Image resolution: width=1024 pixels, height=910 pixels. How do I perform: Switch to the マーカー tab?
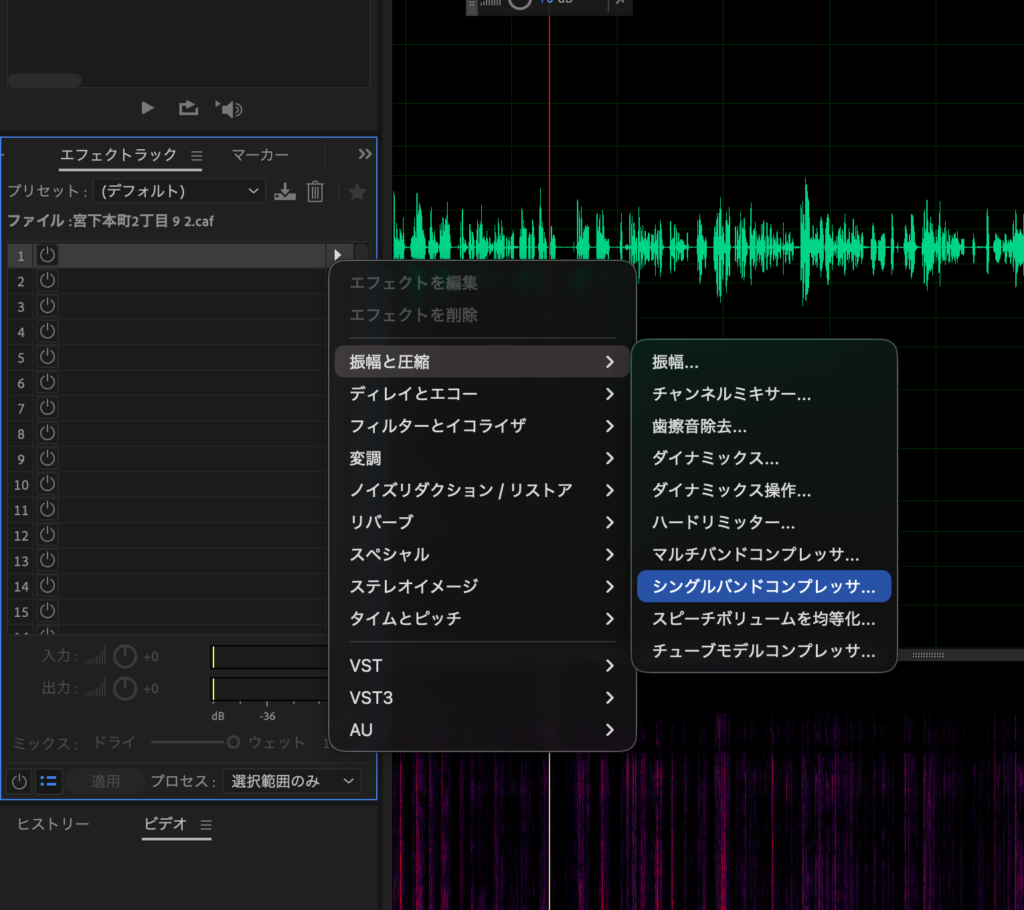coord(260,155)
